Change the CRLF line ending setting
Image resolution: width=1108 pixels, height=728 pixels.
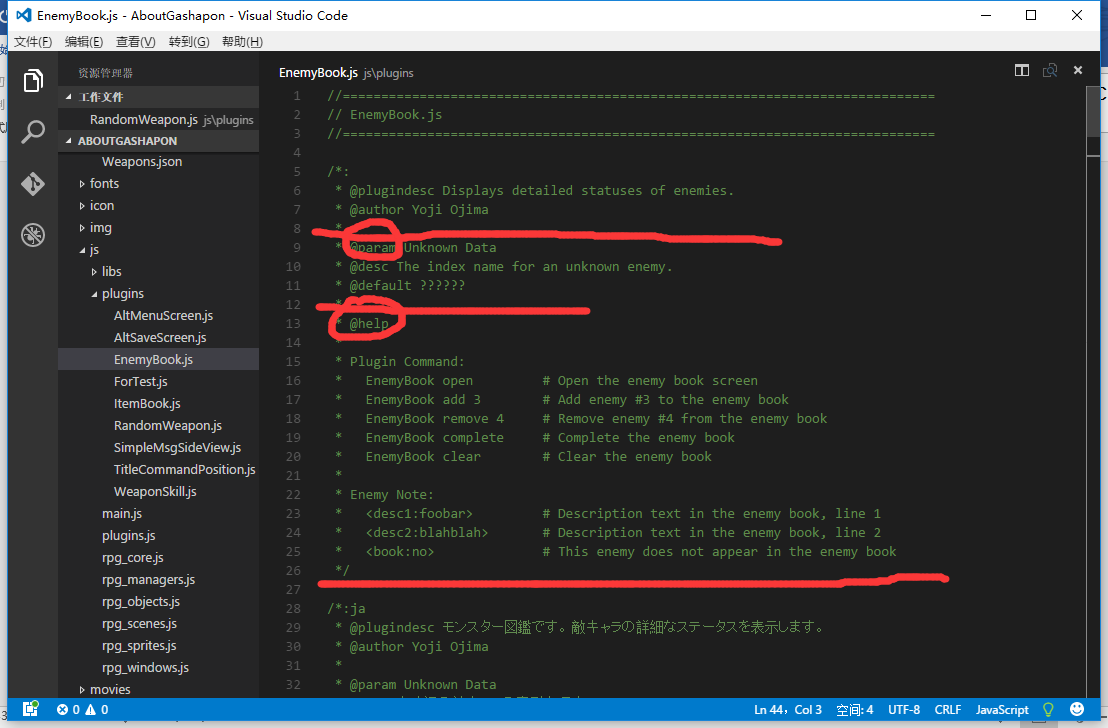(948, 710)
